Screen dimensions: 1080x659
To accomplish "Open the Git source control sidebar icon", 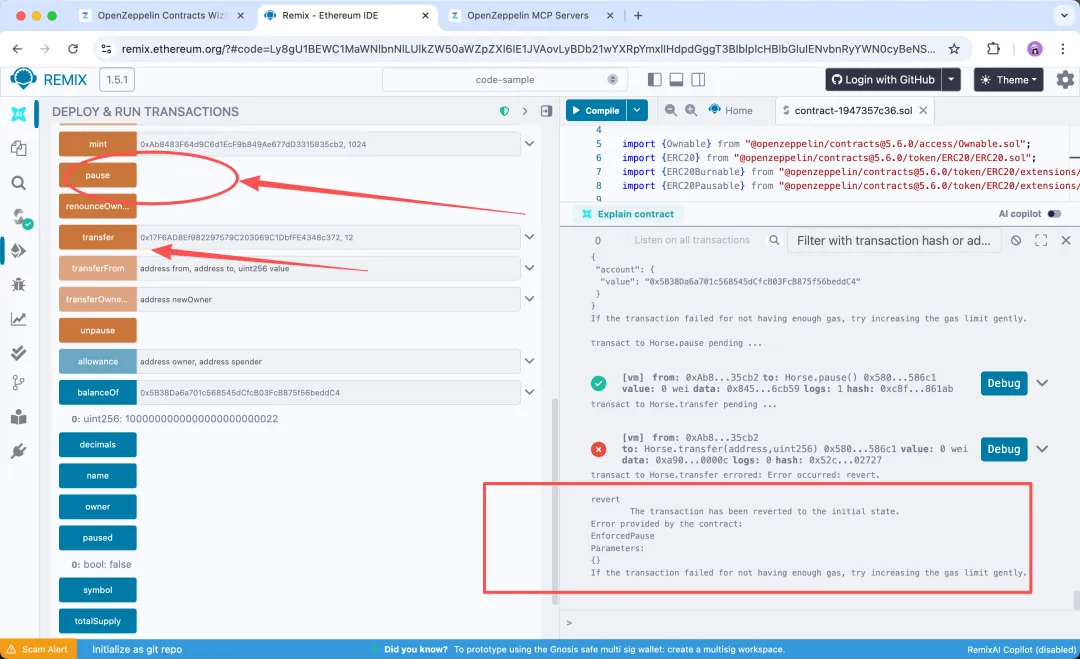I will tap(19, 383).
